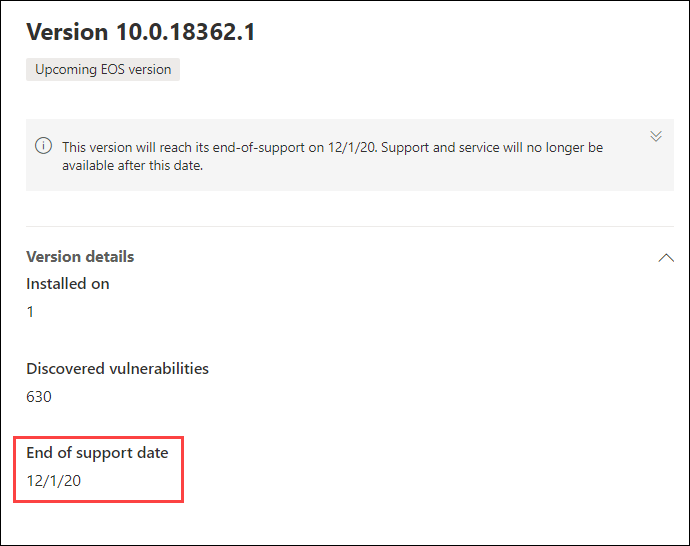This screenshot has width=690, height=546.
Task: Click the "available after this date" banner line
Action: coord(132,166)
